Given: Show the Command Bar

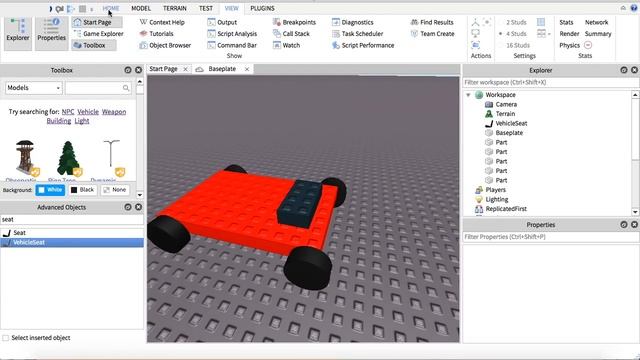Looking at the screenshot, I should [232, 45].
